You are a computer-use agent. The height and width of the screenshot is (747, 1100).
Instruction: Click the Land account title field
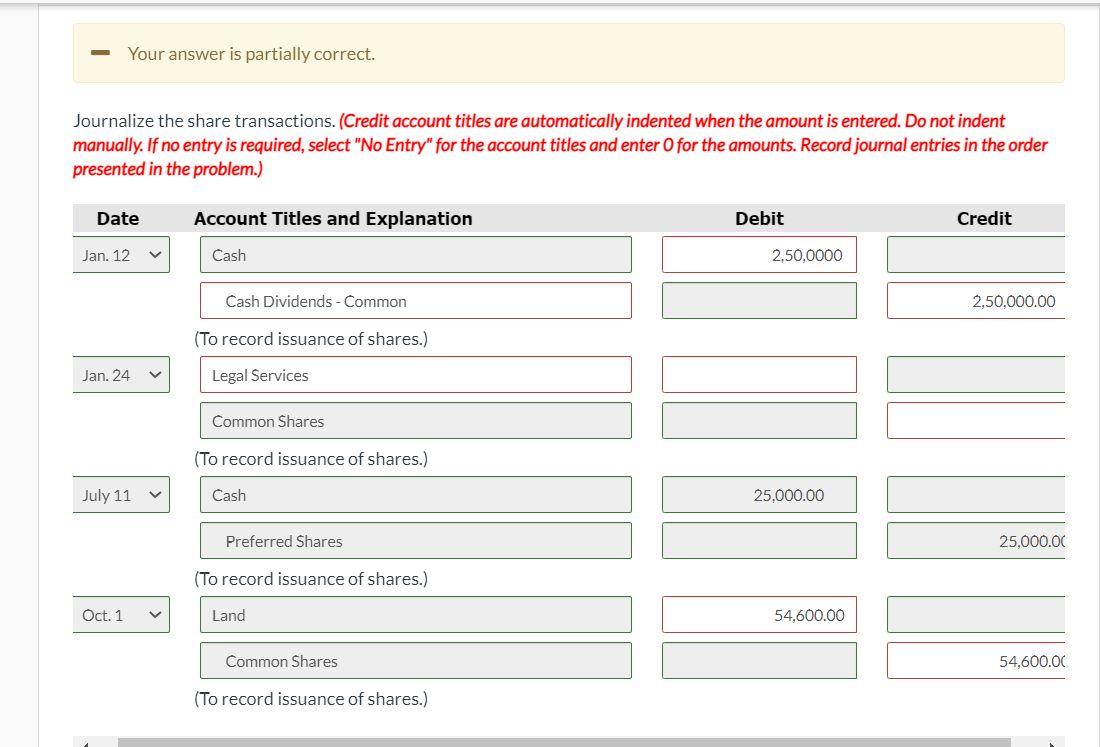coord(415,614)
